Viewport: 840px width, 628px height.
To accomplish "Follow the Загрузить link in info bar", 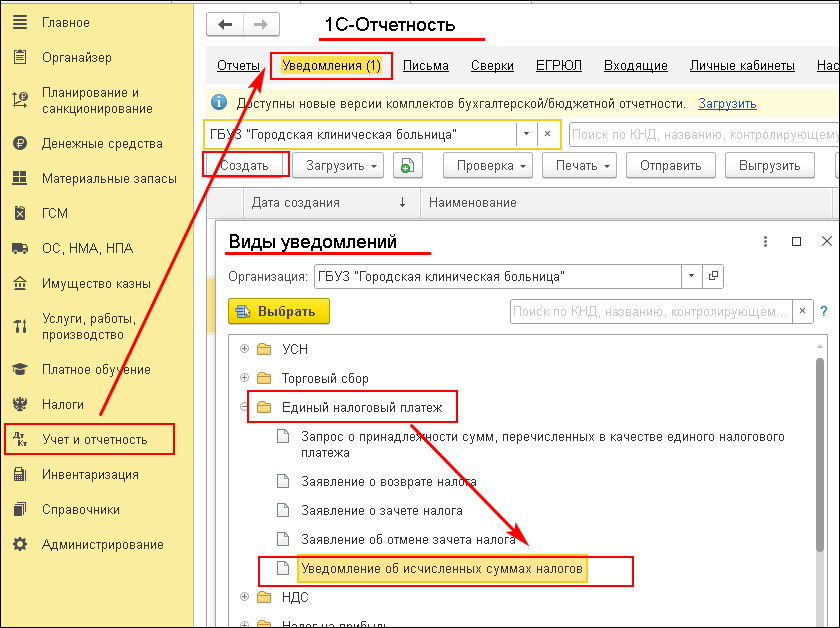I will [727, 103].
